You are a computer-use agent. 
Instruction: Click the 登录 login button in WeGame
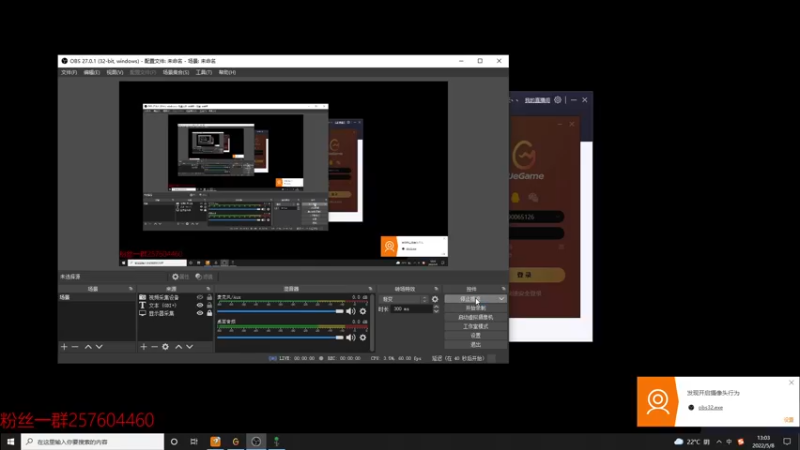tap(537, 275)
